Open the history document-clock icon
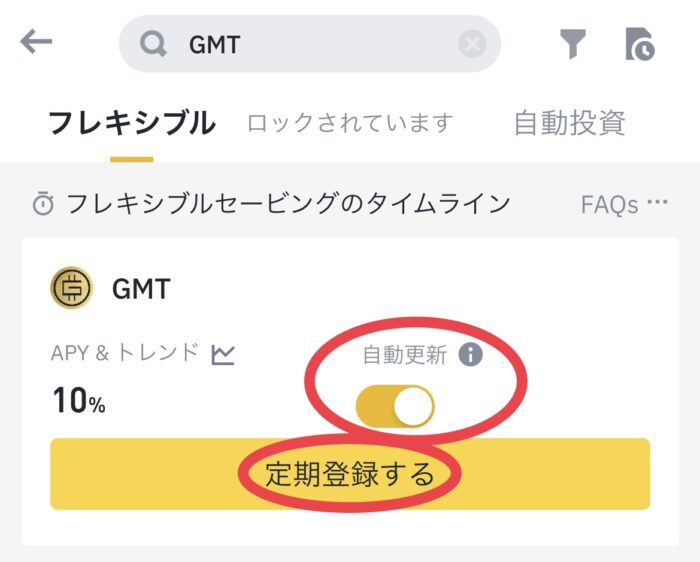This screenshot has height=562, width=700. point(638,44)
